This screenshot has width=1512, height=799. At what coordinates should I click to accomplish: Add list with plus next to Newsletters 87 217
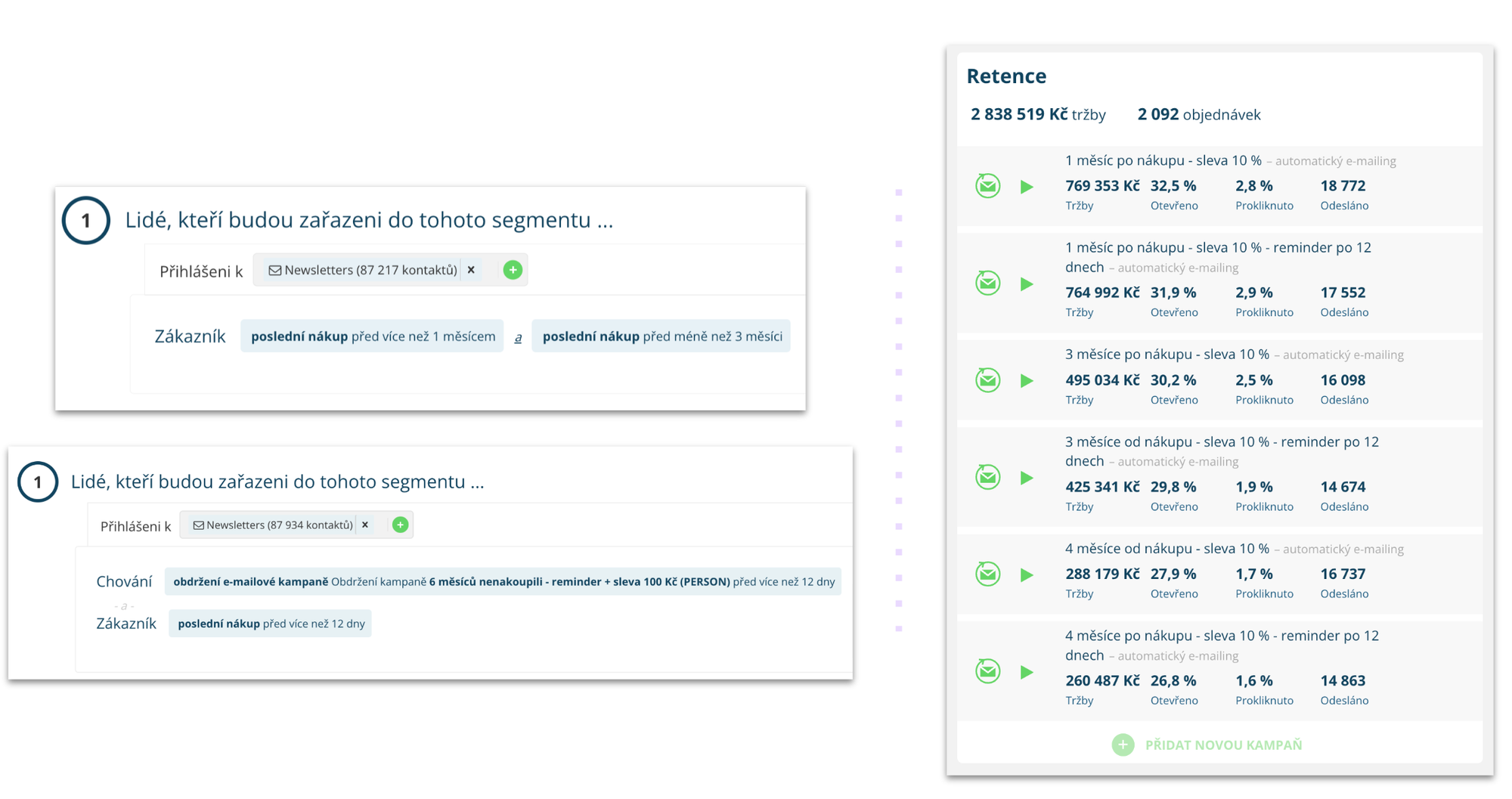coord(513,270)
